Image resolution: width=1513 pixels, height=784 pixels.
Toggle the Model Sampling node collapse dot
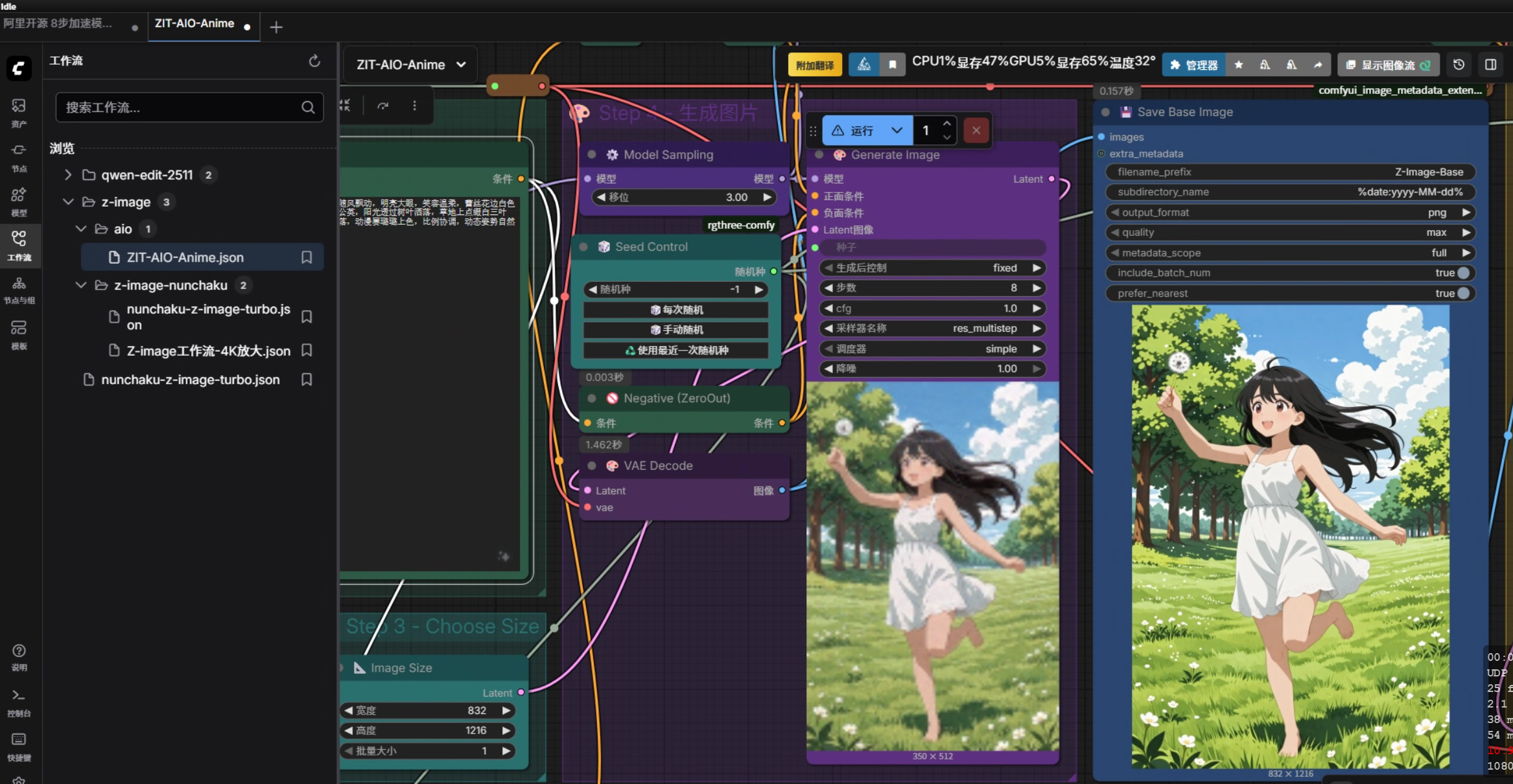point(592,155)
